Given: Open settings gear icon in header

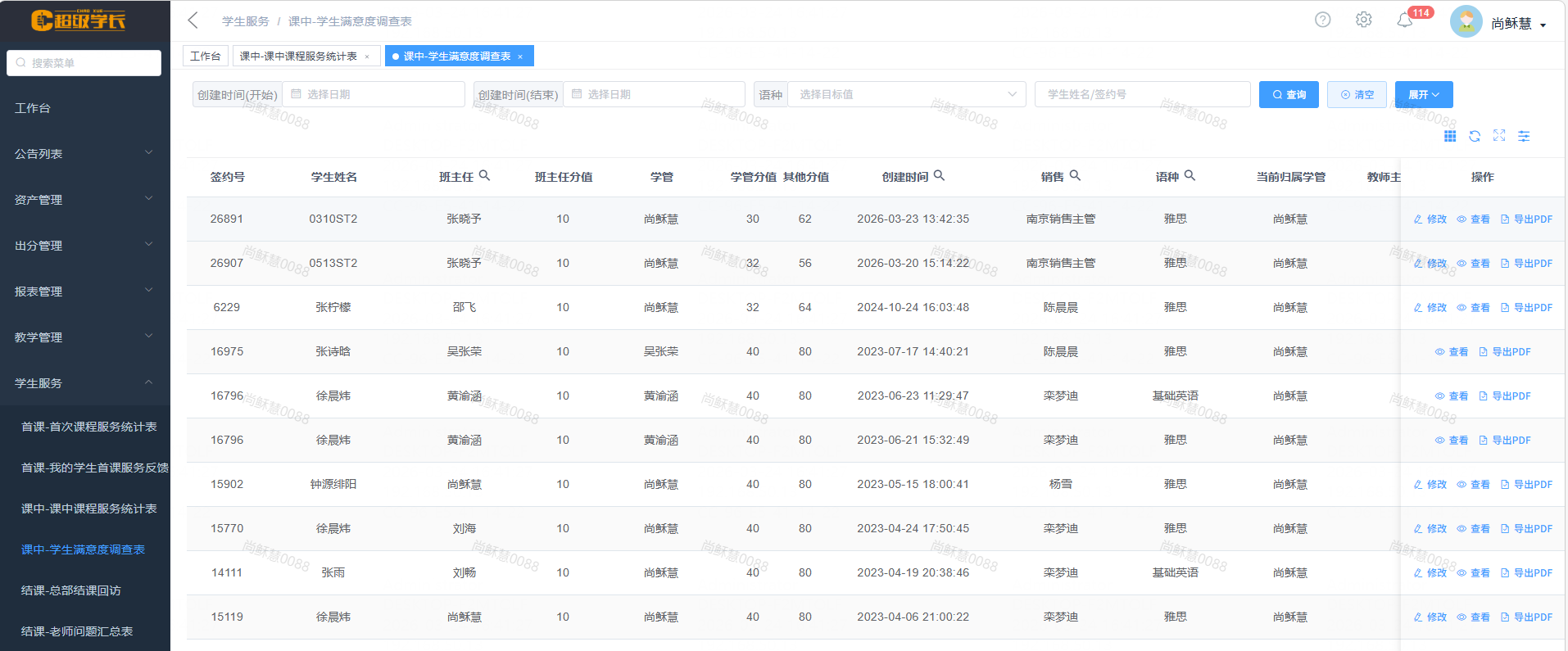Looking at the screenshot, I should pos(1363,20).
